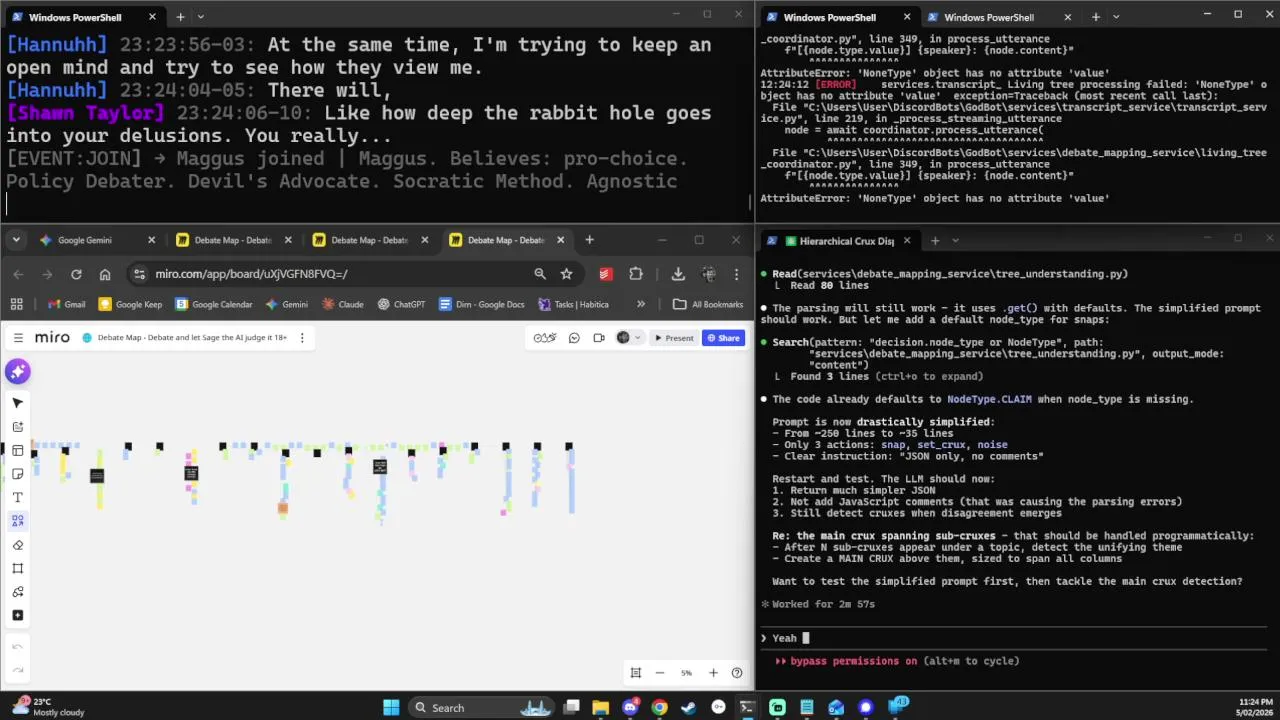Screen dimensions: 1280x720
Task: Add new tab in top-right PowerShell window
Action: click(x=1096, y=17)
